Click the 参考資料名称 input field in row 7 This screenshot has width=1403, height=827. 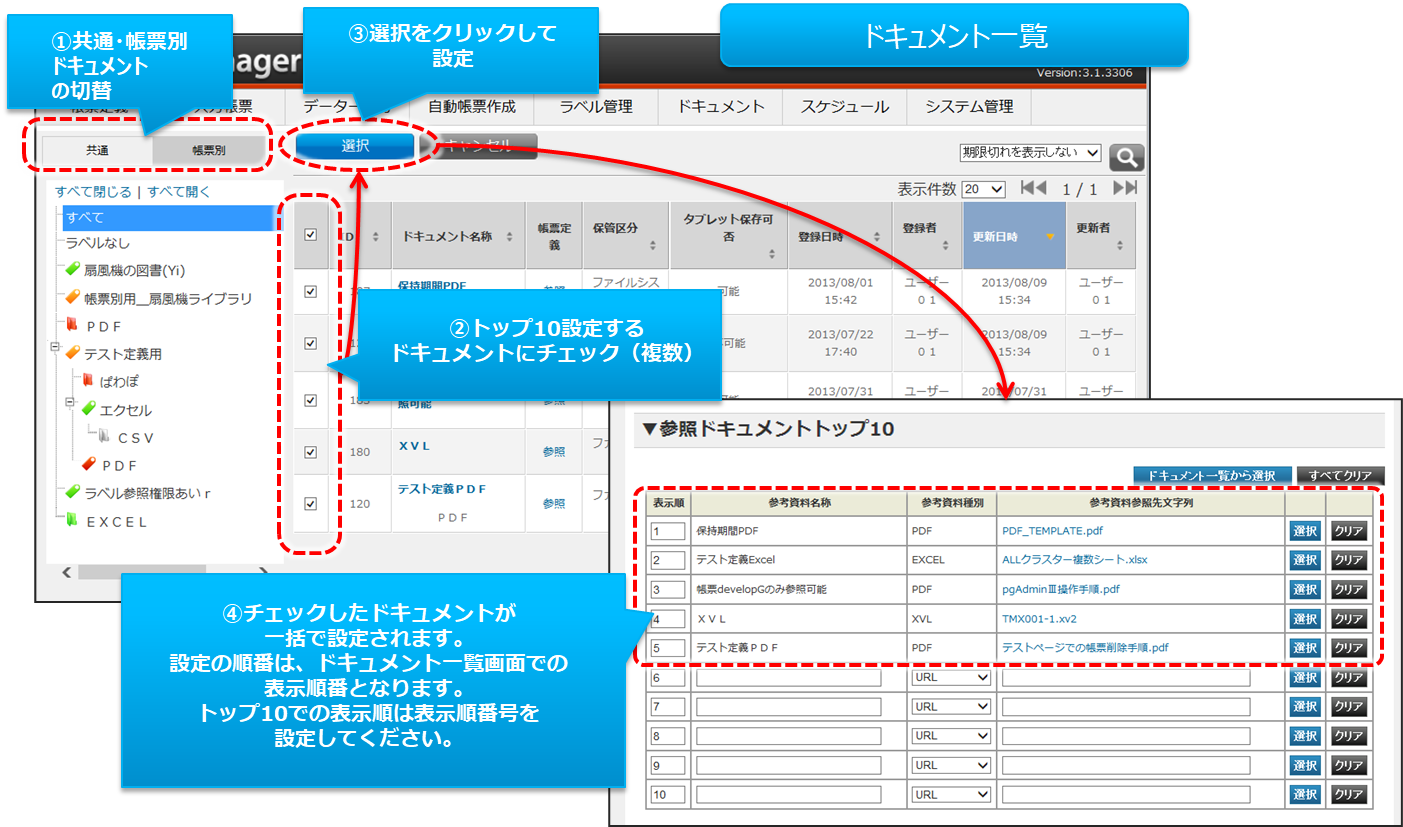[788, 707]
